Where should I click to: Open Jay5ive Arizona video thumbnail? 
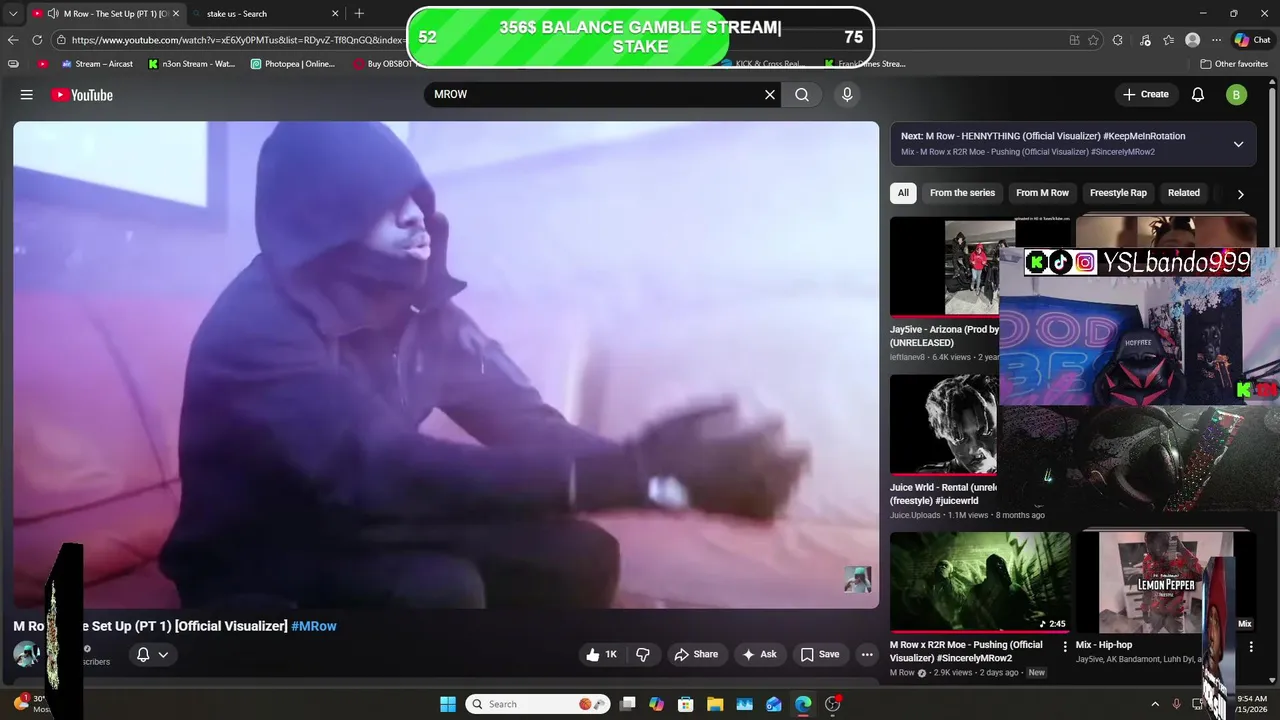coord(944,266)
